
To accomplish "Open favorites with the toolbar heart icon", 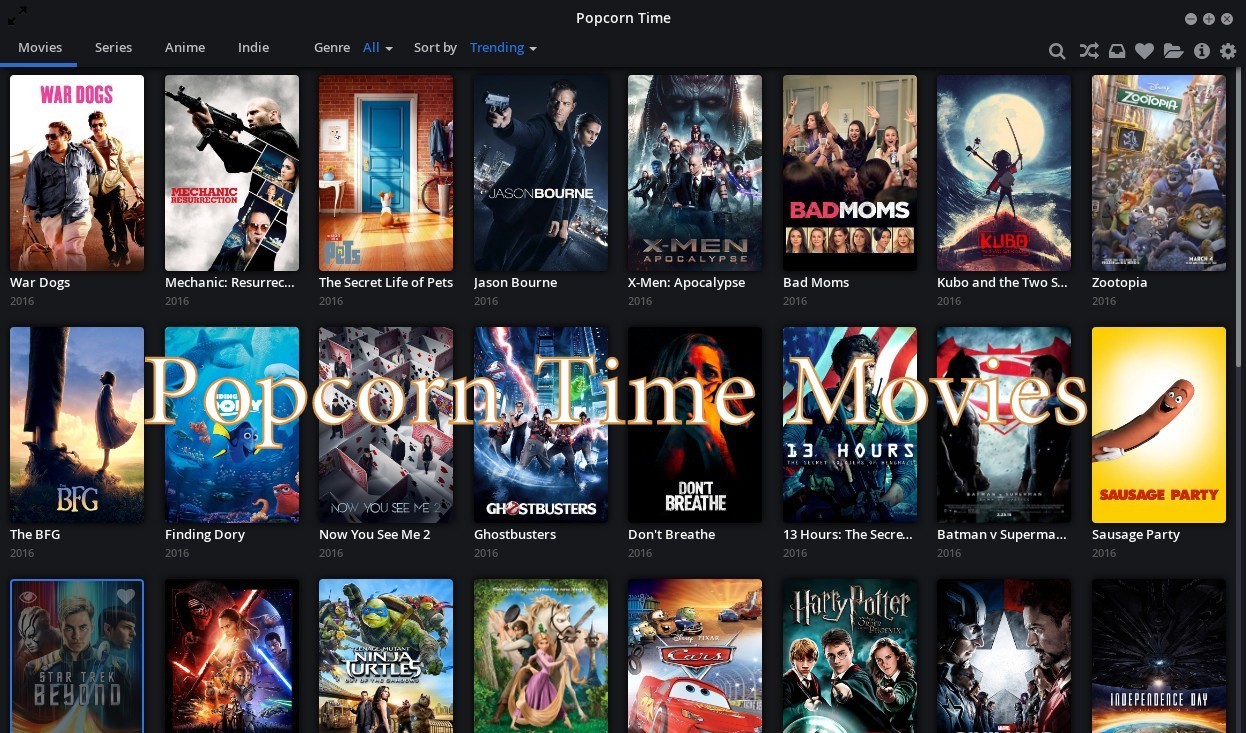I will pyautogui.click(x=1145, y=51).
